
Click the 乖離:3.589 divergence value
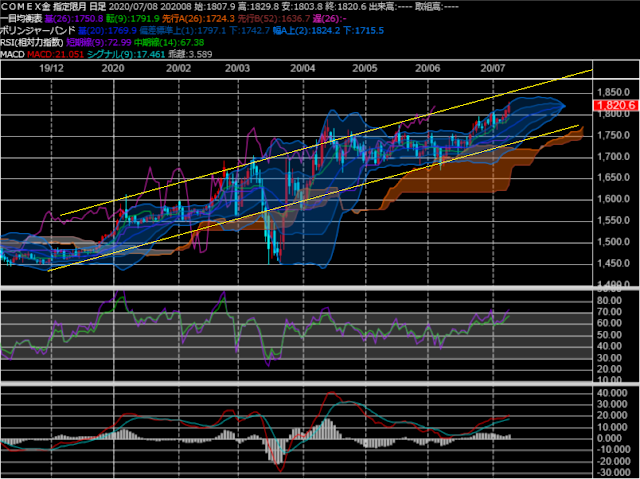190,54
